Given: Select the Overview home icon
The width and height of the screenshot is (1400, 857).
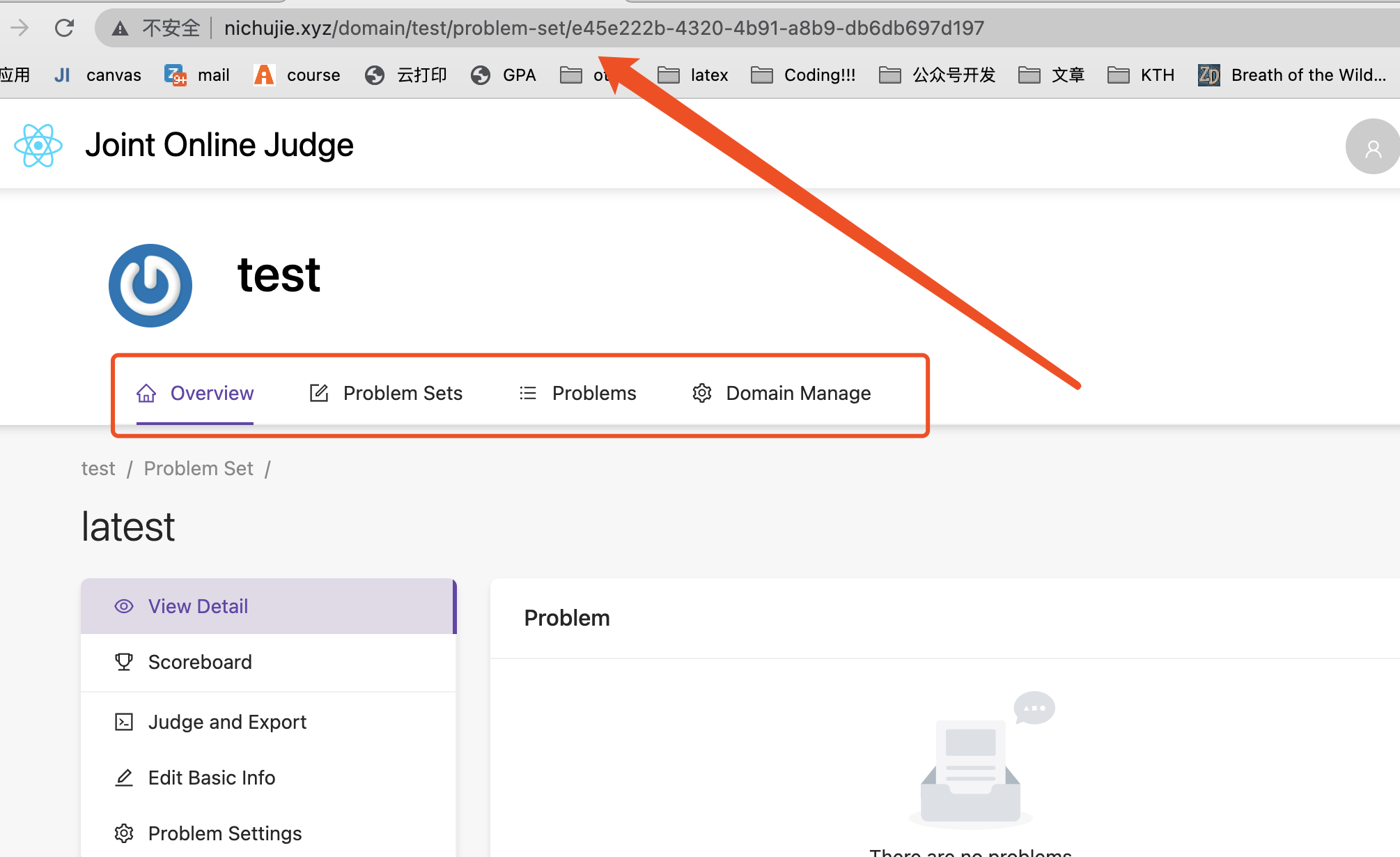Looking at the screenshot, I should 146,392.
